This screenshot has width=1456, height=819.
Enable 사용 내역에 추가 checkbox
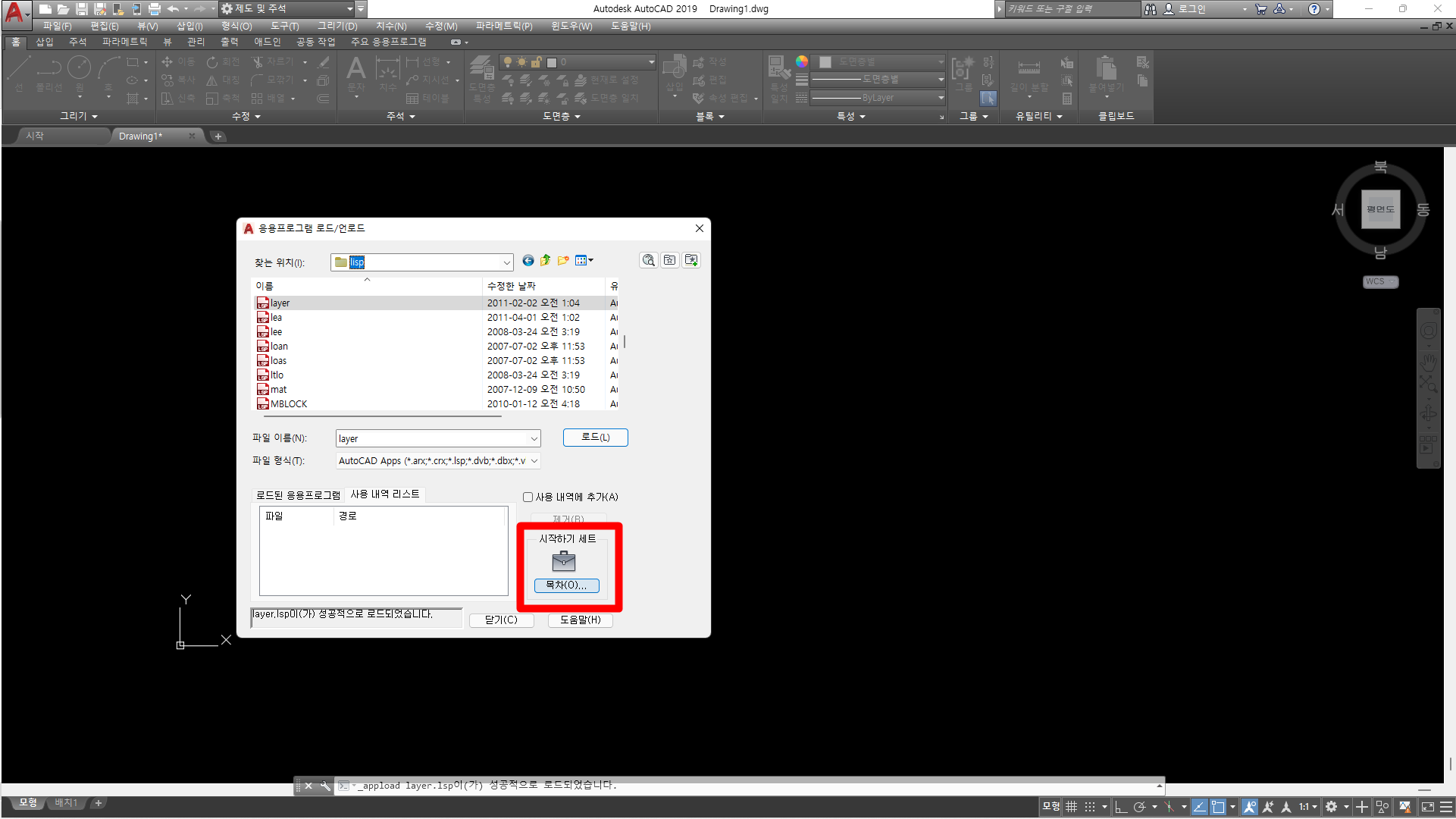528,497
